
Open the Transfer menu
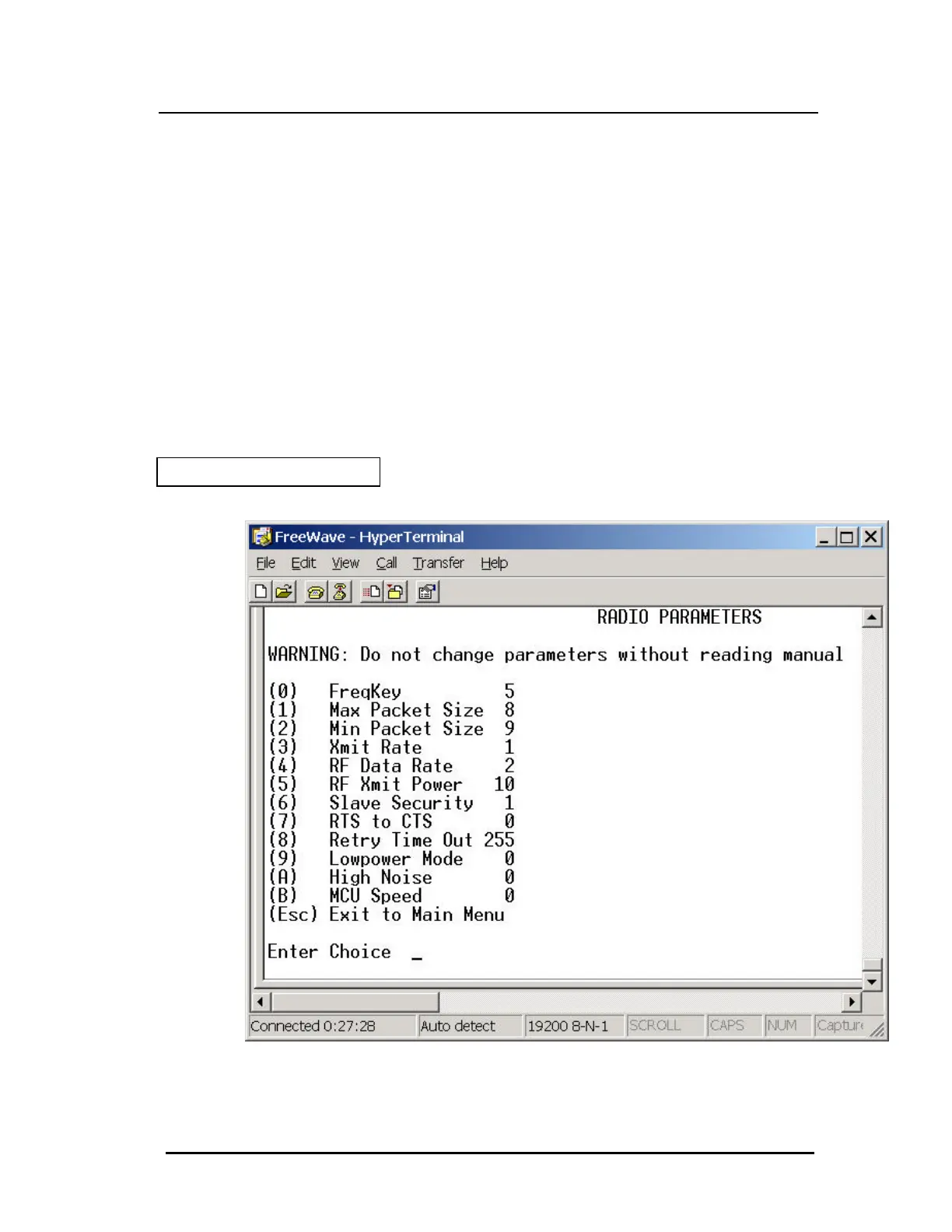click(x=439, y=563)
